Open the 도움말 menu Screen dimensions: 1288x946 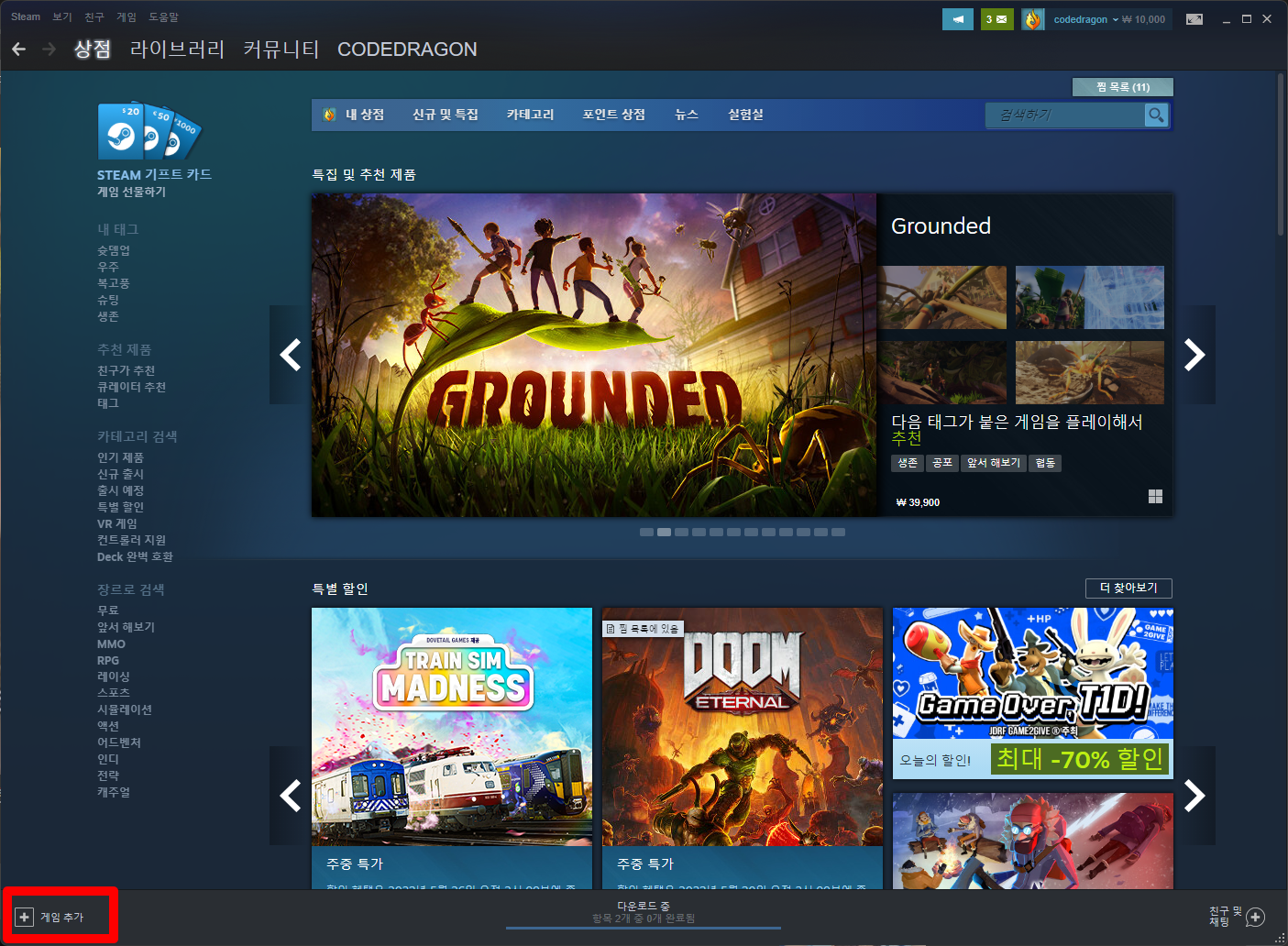coord(164,16)
